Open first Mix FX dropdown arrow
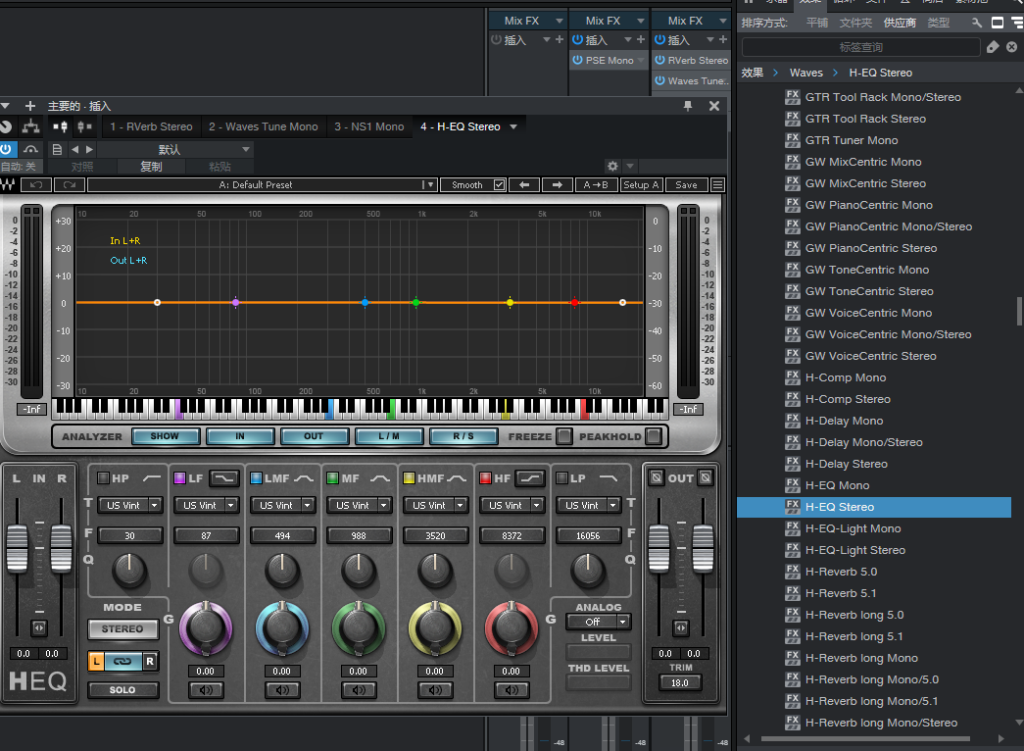The width and height of the screenshot is (1024, 751). (559, 21)
